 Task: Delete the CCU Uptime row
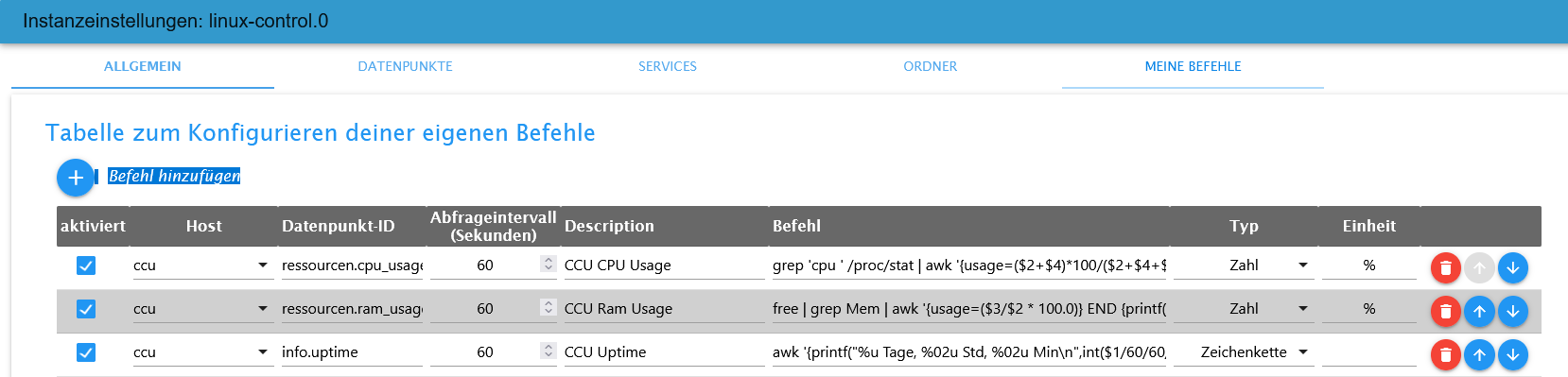(x=1445, y=354)
